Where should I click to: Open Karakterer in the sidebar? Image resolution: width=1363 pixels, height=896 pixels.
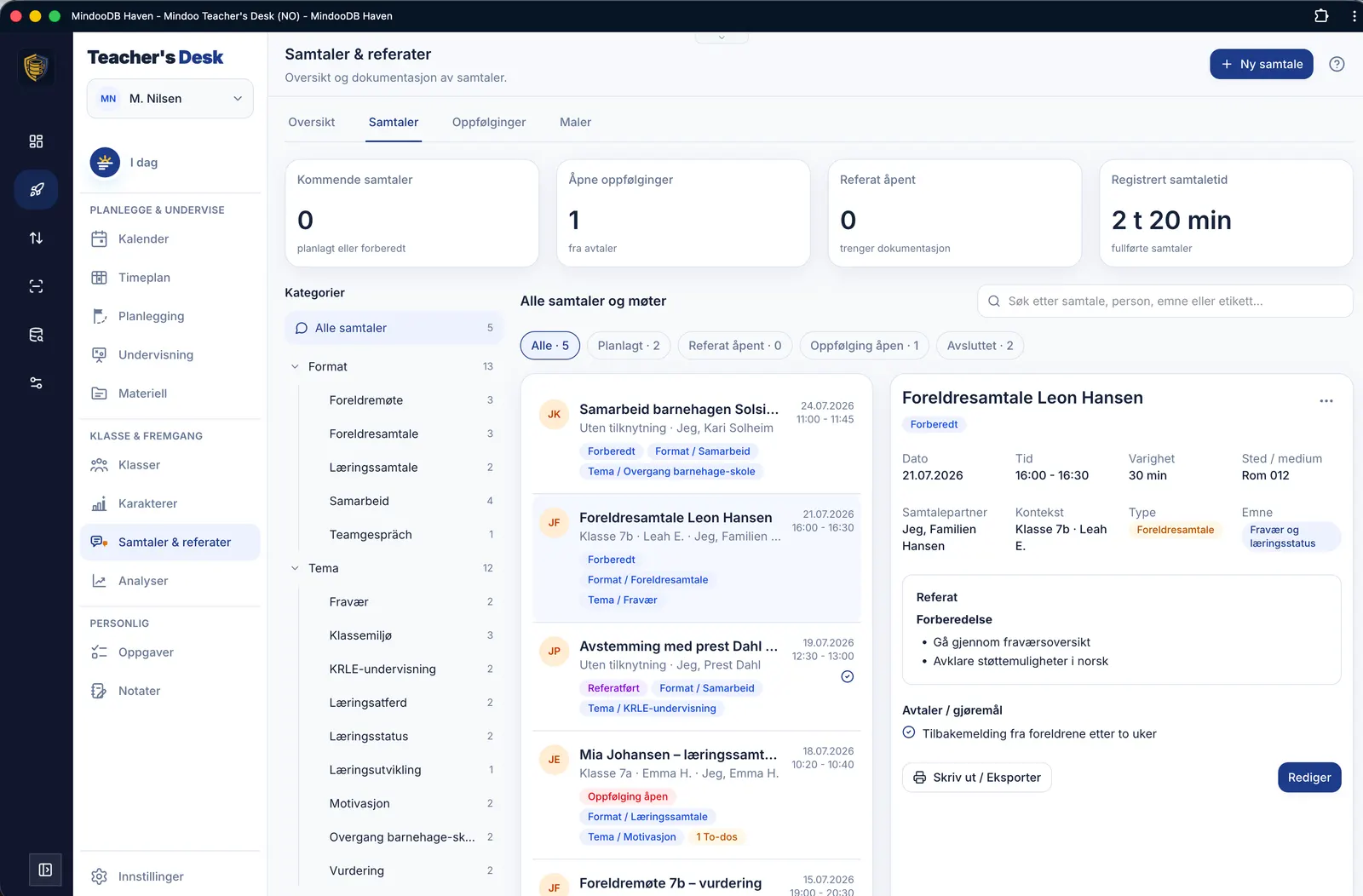(x=170, y=503)
